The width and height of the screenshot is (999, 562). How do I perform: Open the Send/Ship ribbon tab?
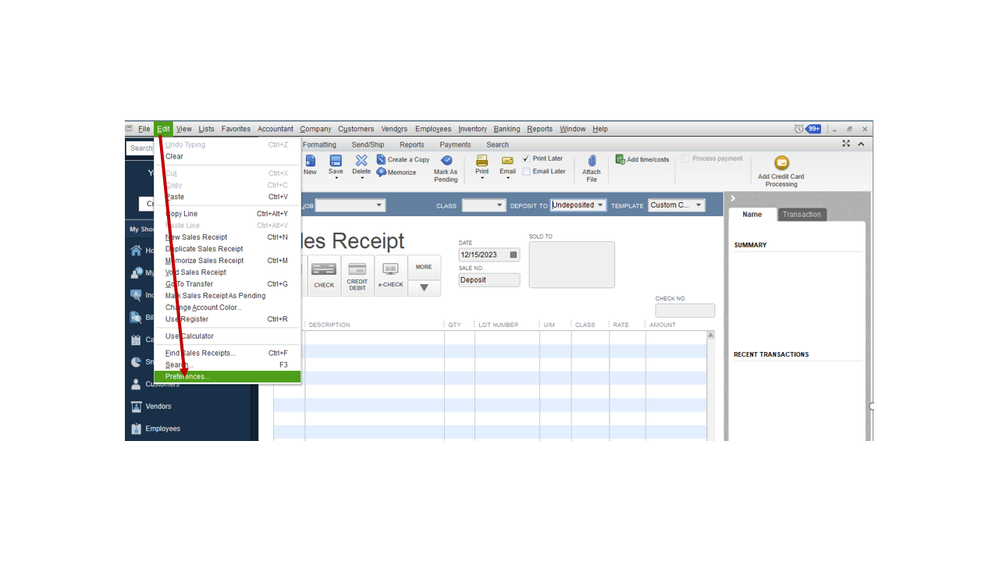tap(368, 145)
